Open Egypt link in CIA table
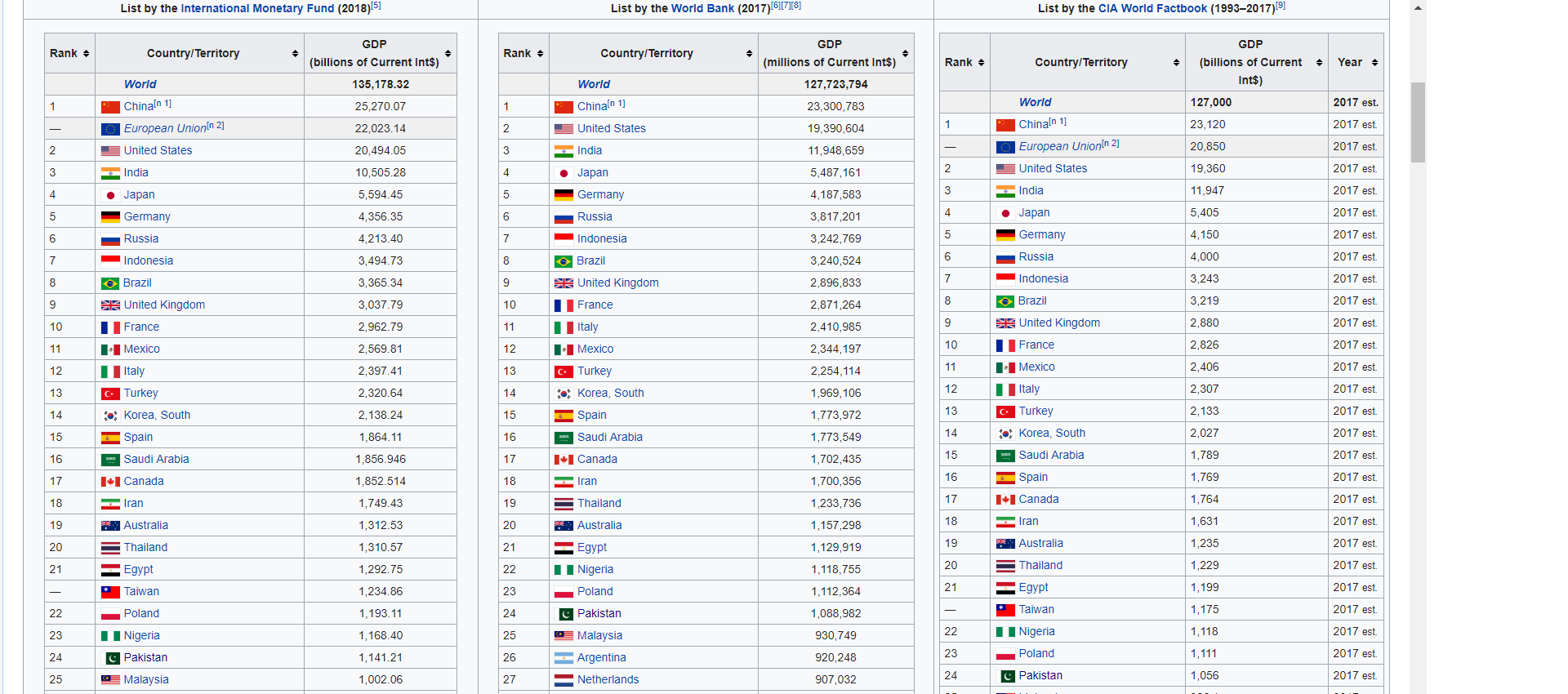The image size is (1568, 694). (x=1033, y=587)
